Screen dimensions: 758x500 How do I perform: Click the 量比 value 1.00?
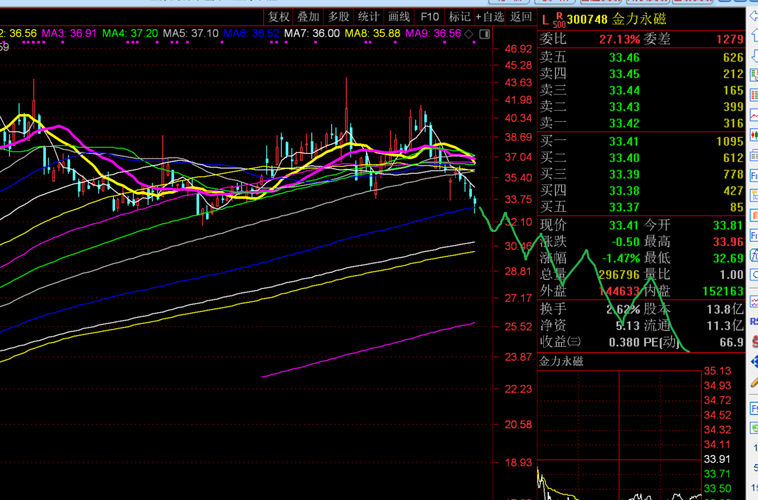[x=732, y=275]
